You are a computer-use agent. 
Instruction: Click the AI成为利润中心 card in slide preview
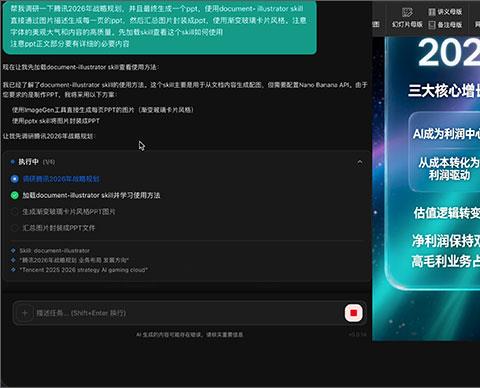pyautogui.click(x=446, y=134)
